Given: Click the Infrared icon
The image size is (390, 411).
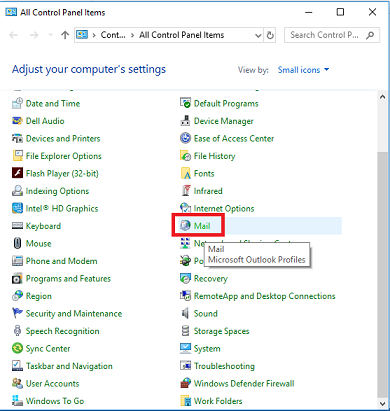Looking at the screenshot, I should pyautogui.click(x=186, y=191).
